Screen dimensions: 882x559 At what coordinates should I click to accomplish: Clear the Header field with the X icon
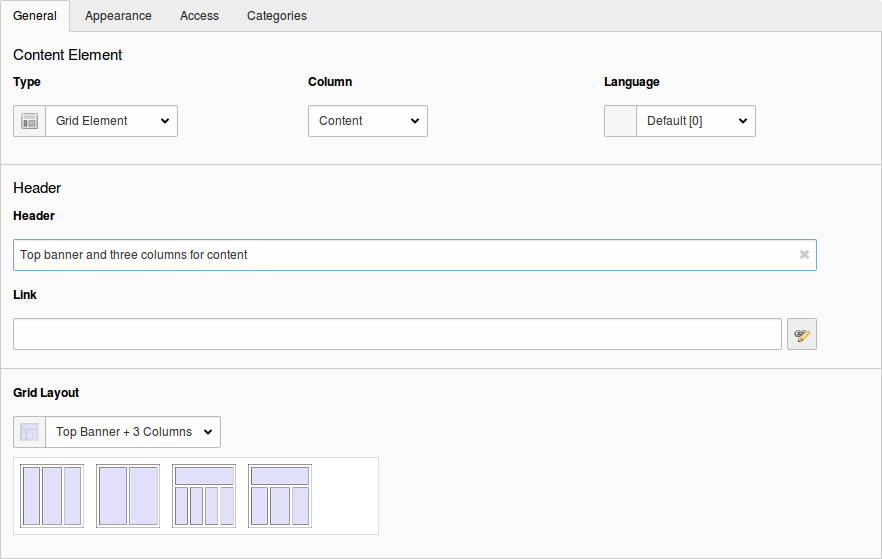point(804,255)
